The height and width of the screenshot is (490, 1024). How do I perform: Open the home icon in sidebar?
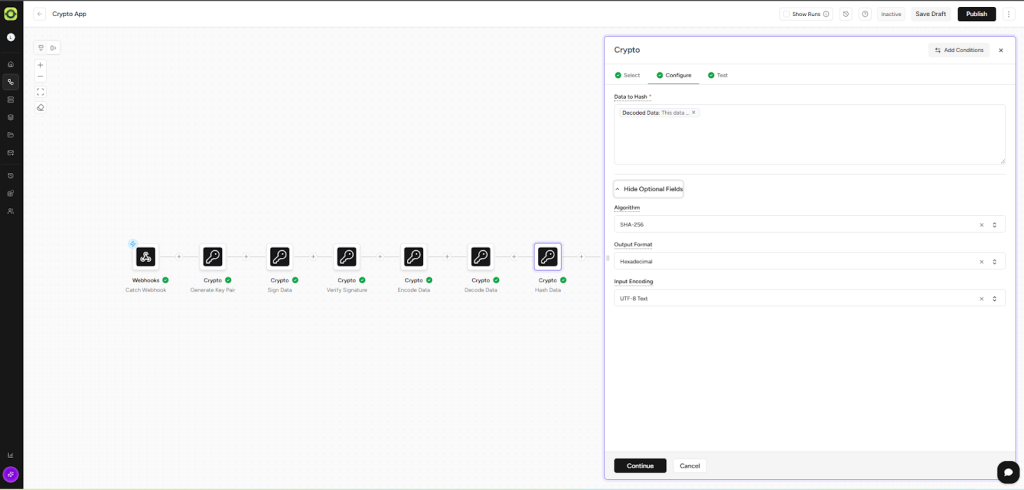pyautogui.click(x=11, y=64)
